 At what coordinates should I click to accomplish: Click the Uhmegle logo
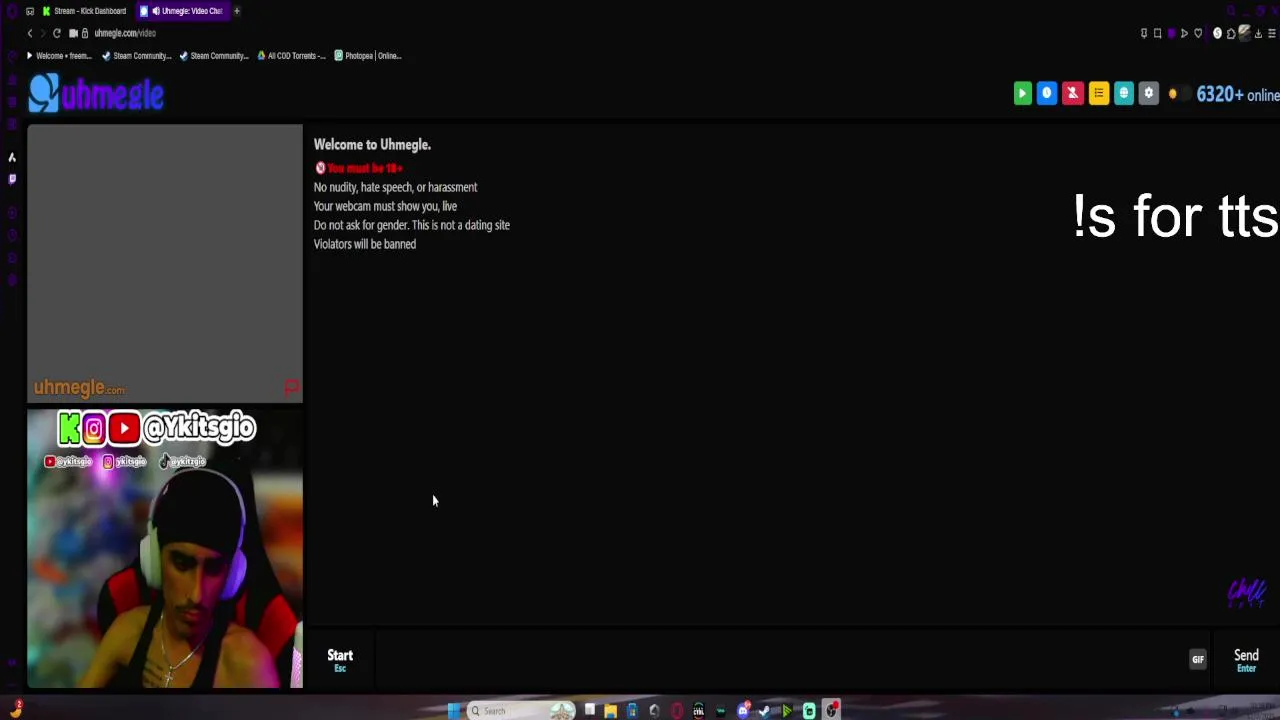pos(96,94)
